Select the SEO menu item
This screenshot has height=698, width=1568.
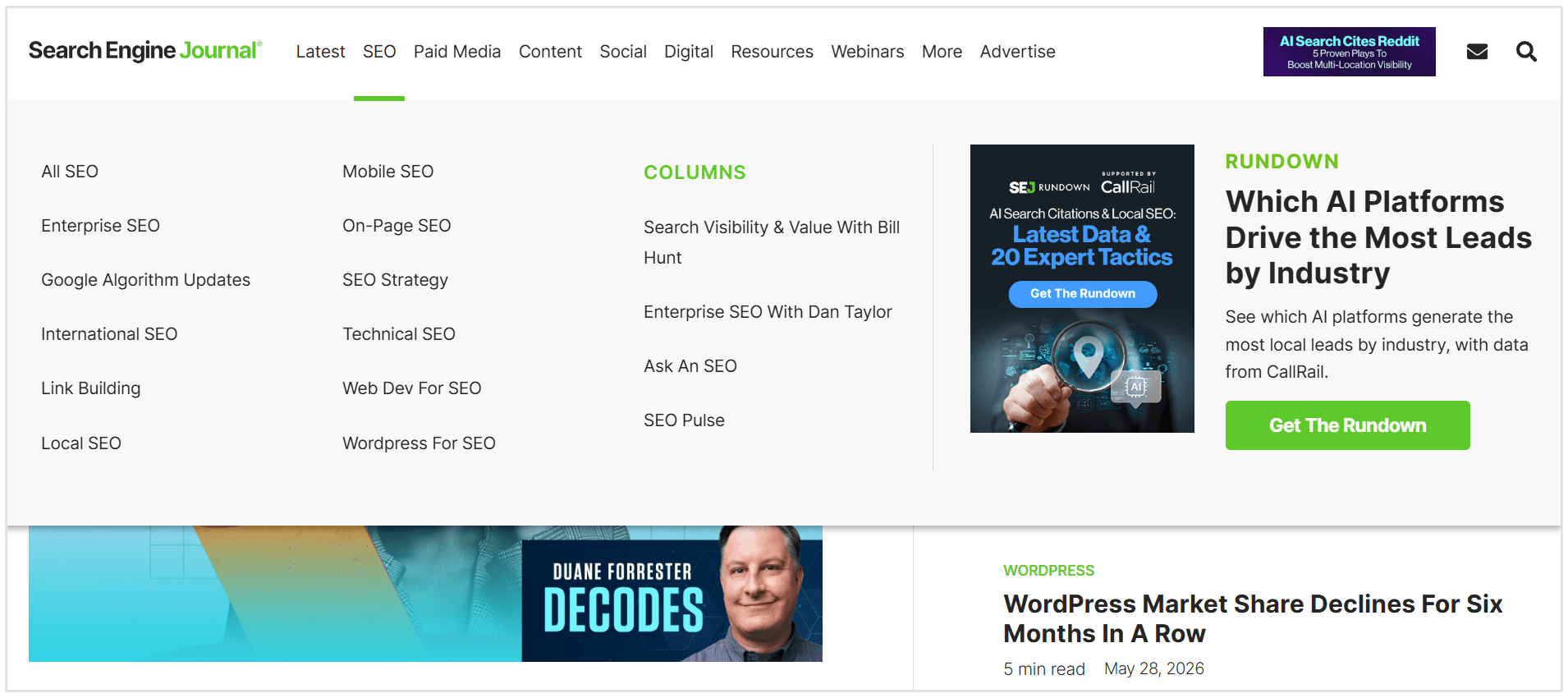click(379, 52)
